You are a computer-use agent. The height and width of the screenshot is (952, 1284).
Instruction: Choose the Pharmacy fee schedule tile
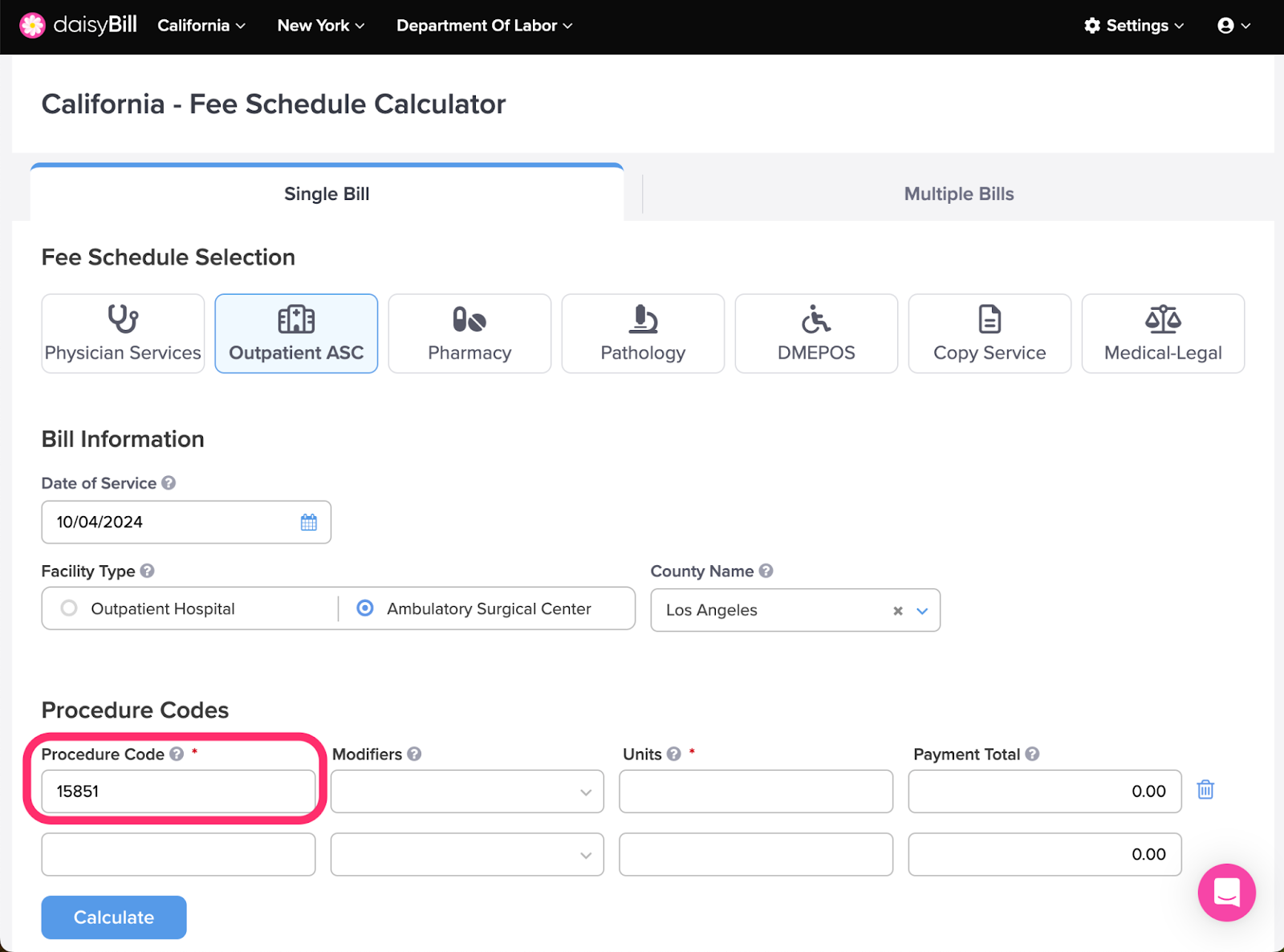point(469,333)
